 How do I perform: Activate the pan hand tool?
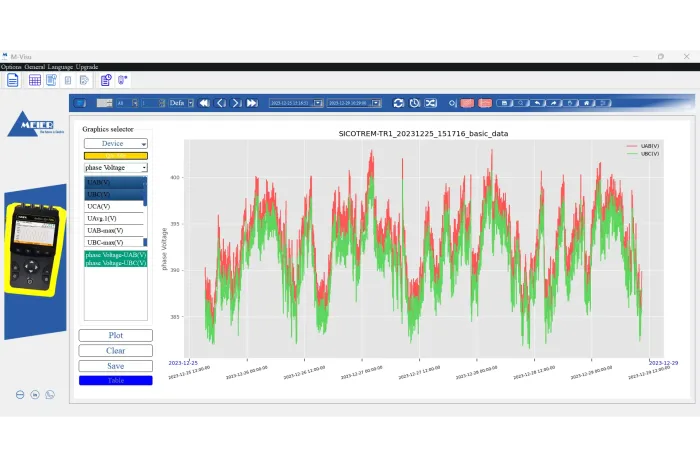[x=570, y=103]
